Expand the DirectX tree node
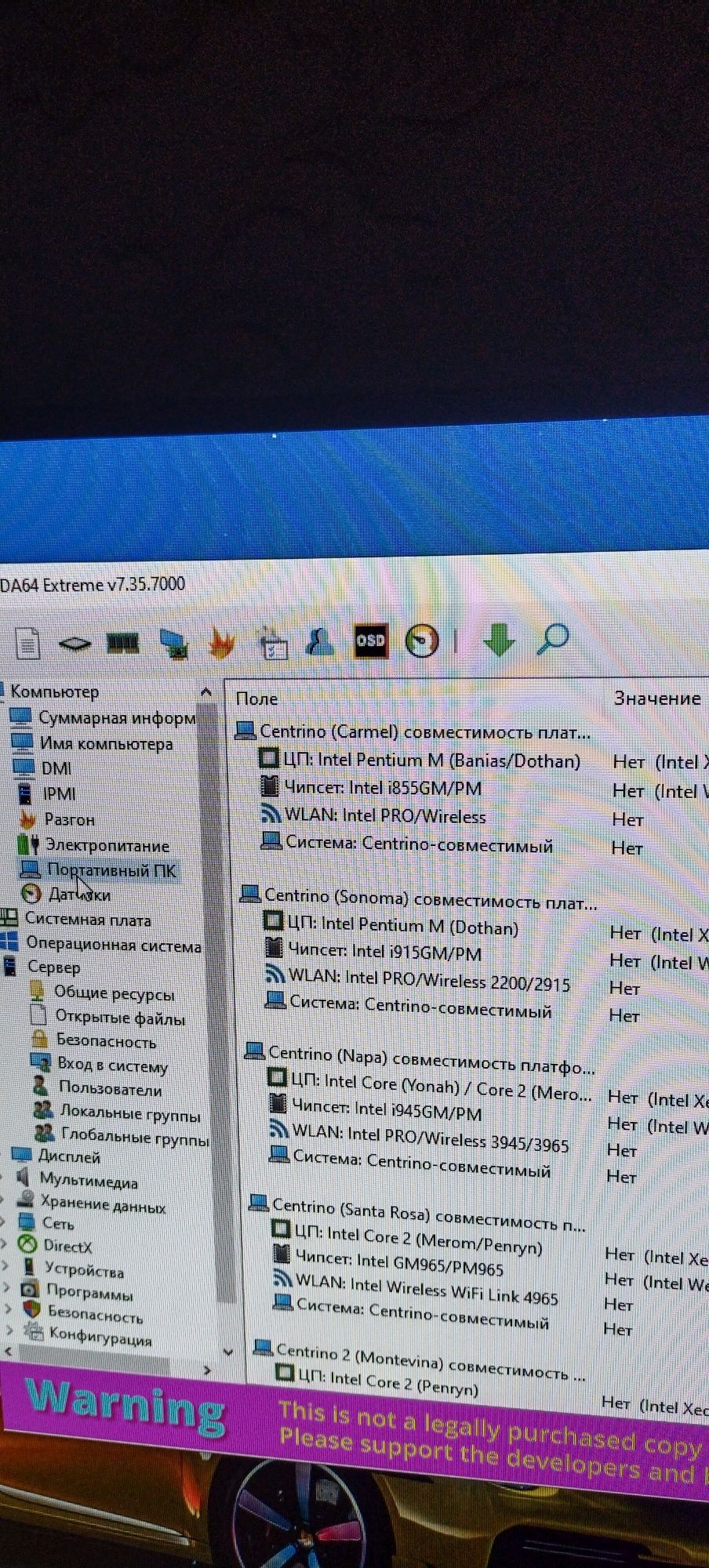Screen dimensions: 709x1568 tap(5, 1244)
